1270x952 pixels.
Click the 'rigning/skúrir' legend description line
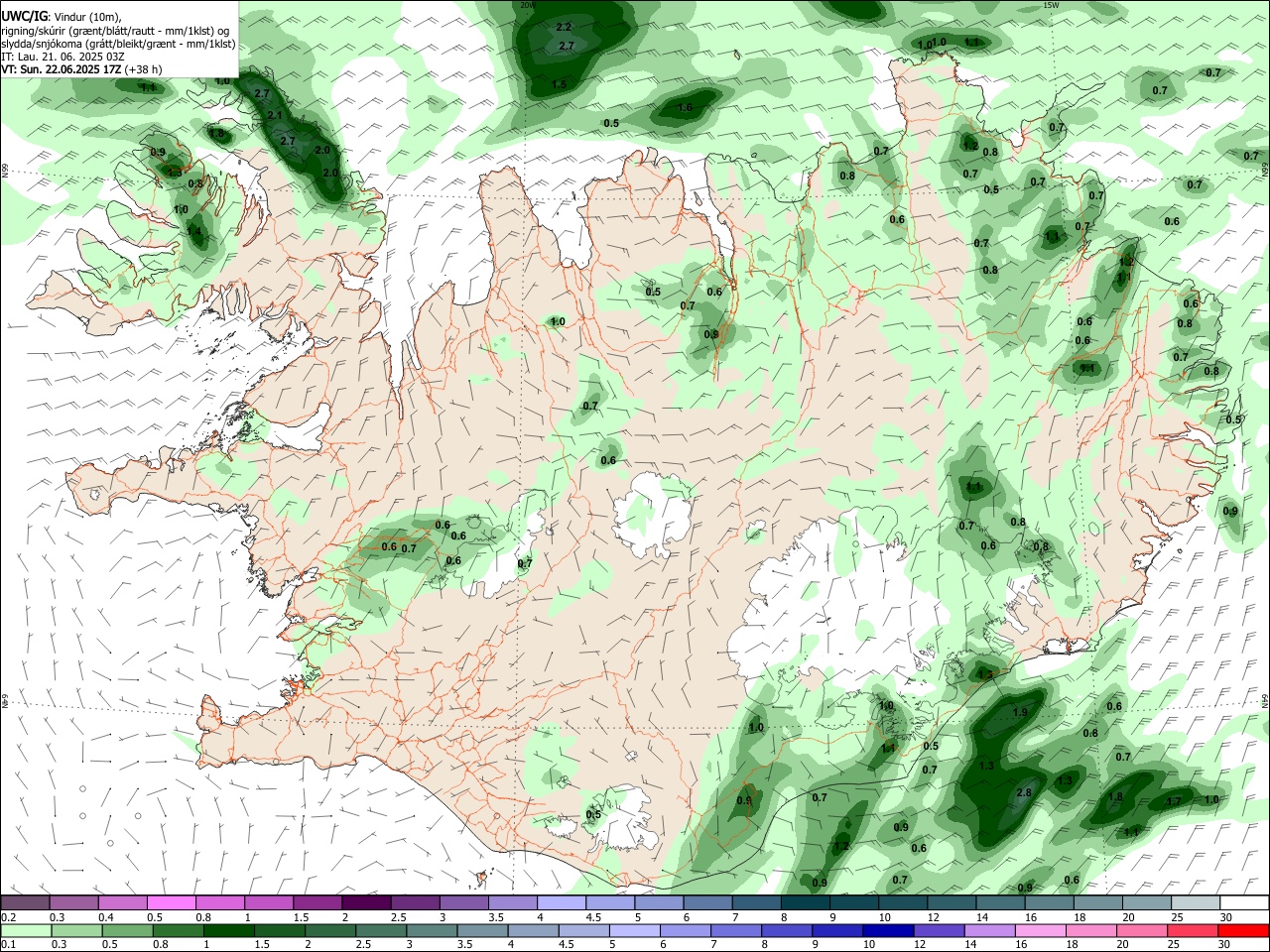click(x=117, y=31)
